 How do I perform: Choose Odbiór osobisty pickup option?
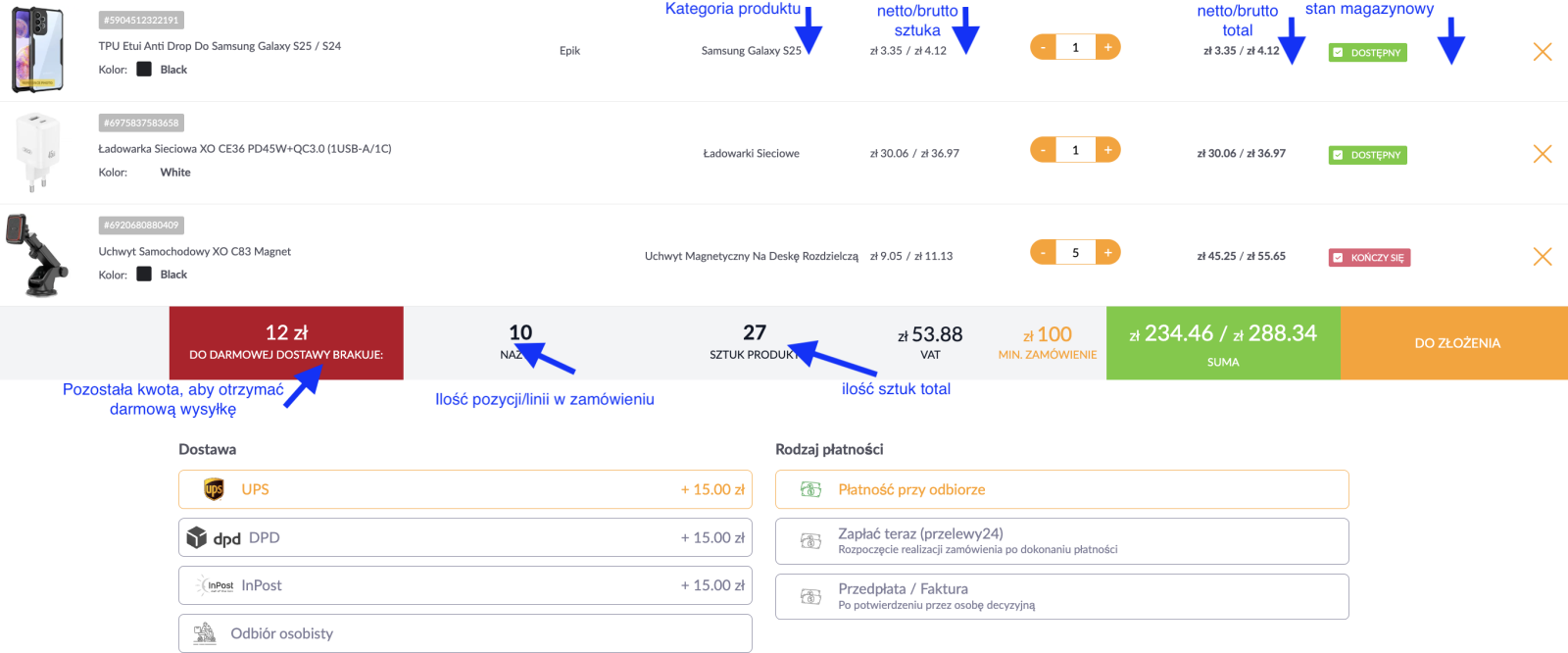(x=465, y=633)
